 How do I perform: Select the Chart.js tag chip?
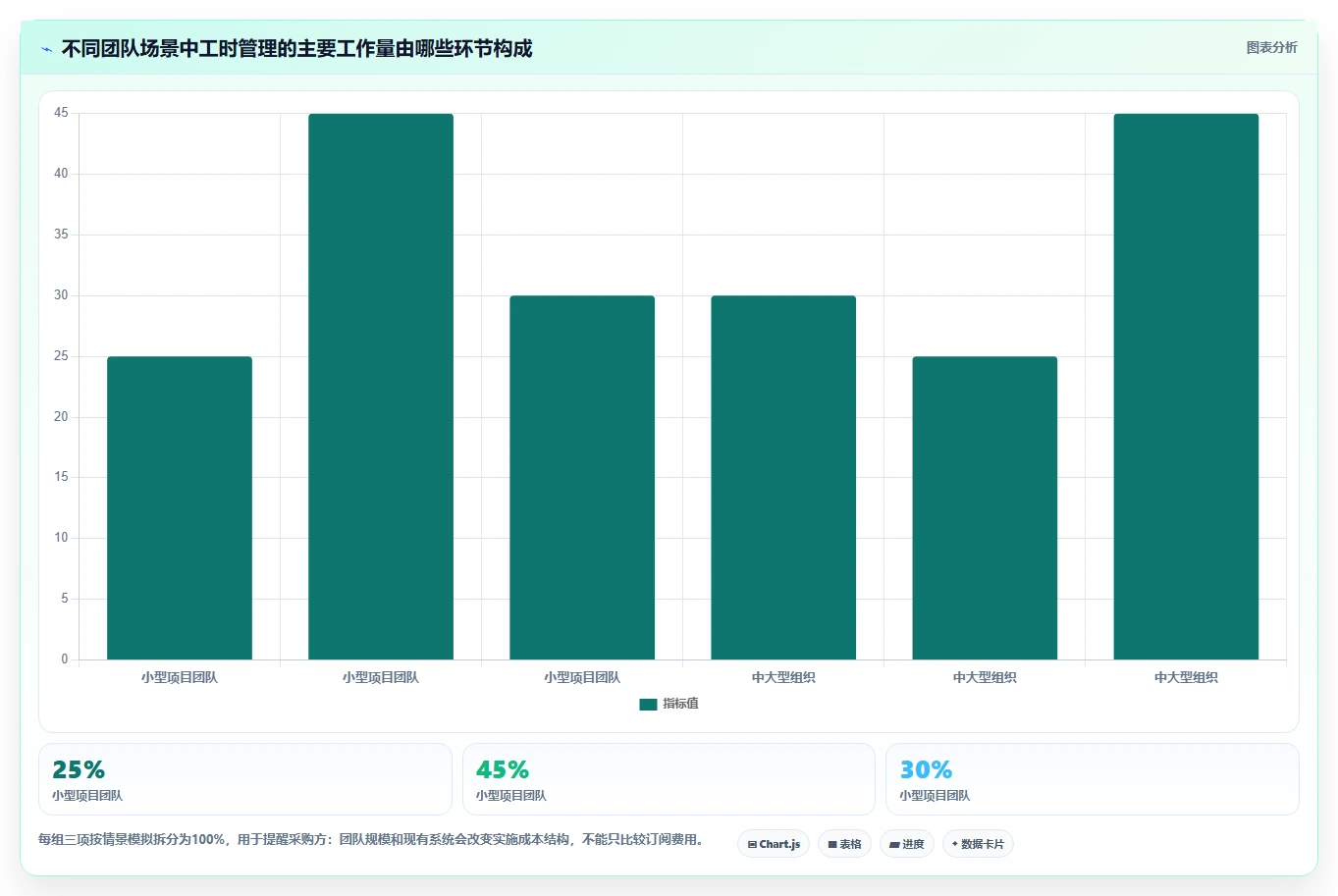(774, 844)
